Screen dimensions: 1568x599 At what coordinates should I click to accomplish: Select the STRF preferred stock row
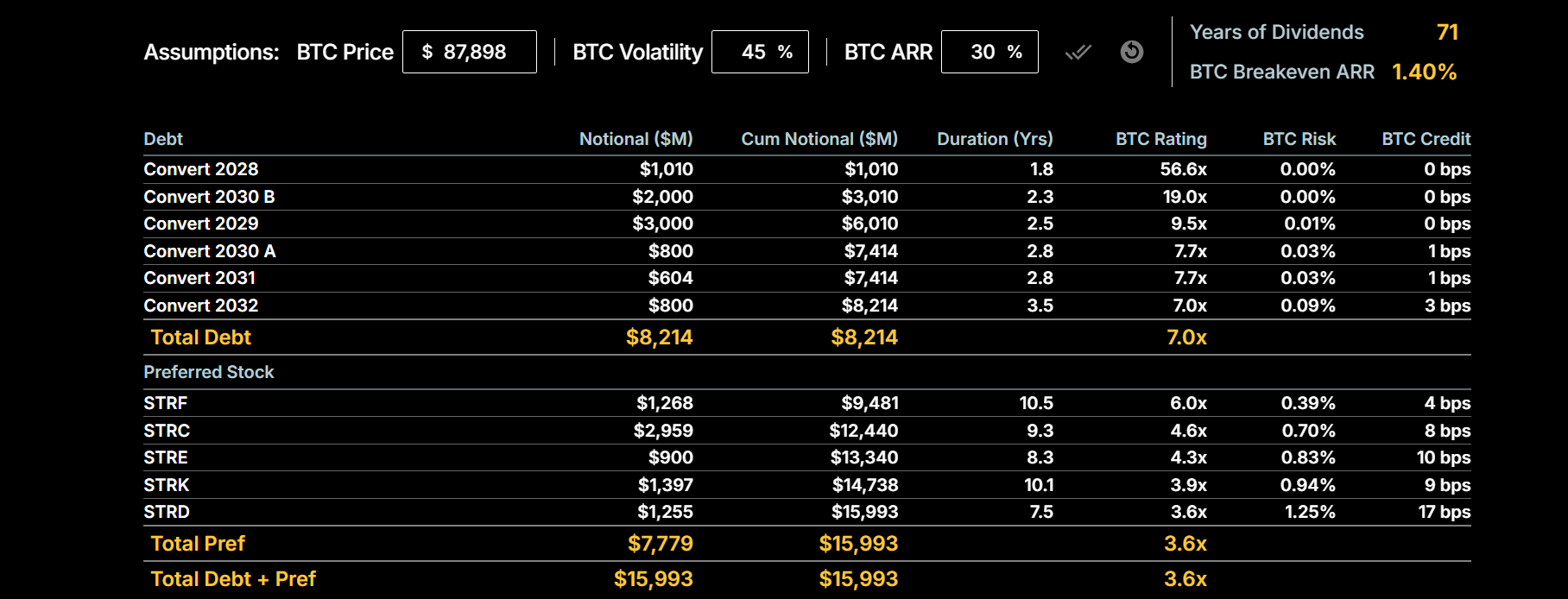coord(162,403)
